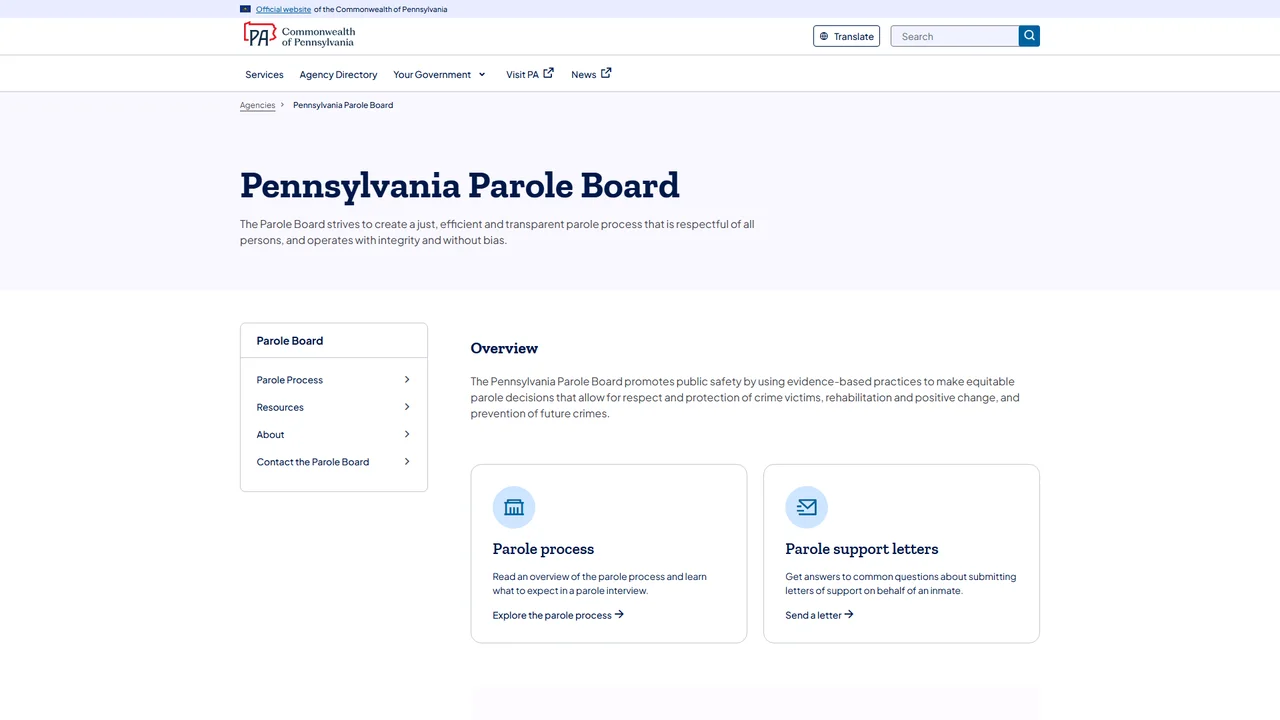1280x720 pixels.
Task: Open the Agency Directory menu item
Action: 338,74
